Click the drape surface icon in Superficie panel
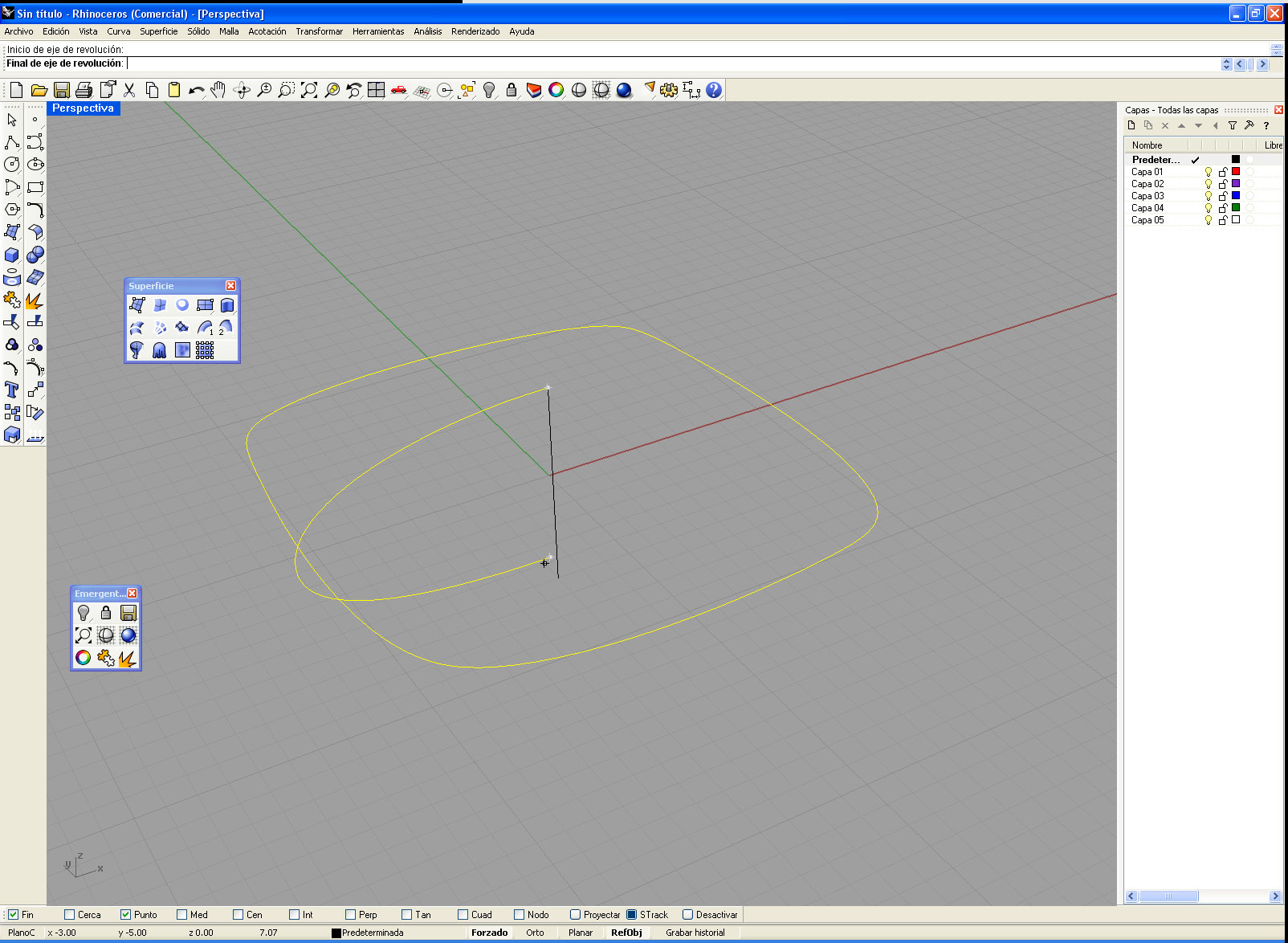The width and height of the screenshot is (1288, 943). tap(160, 349)
